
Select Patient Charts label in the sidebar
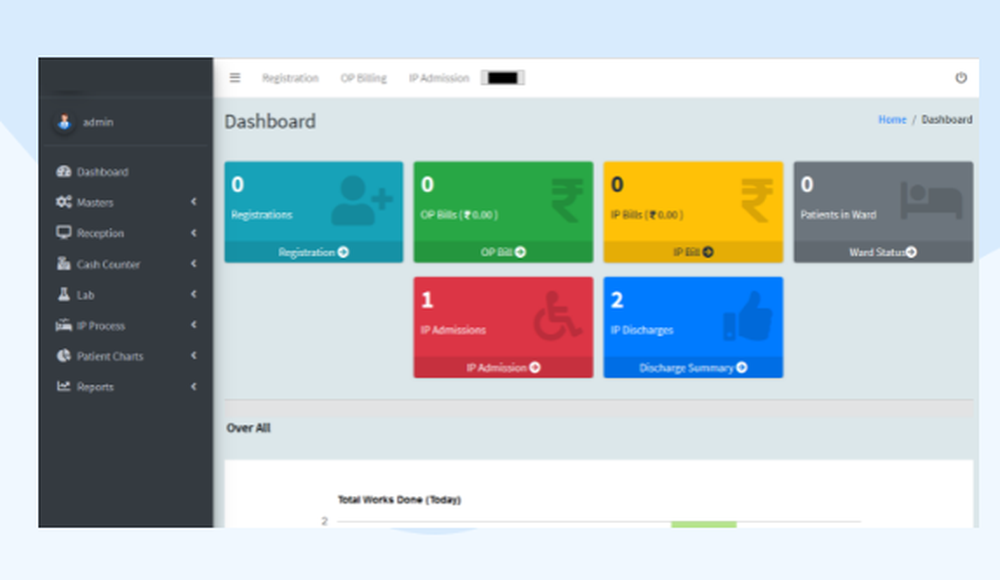tap(110, 356)
